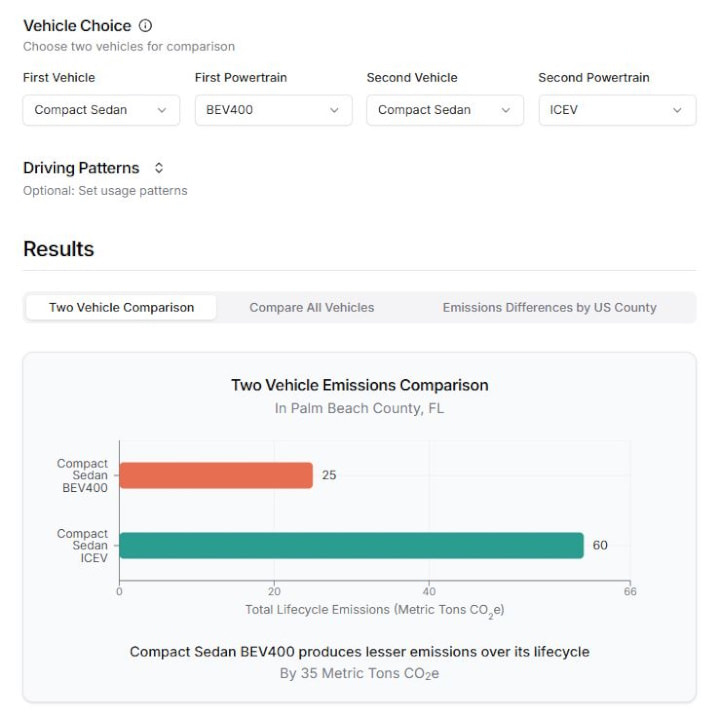Viewport: 720px width, 719px height.
Task: Click the Driving Patterns heading
Action: coord(81,168)
